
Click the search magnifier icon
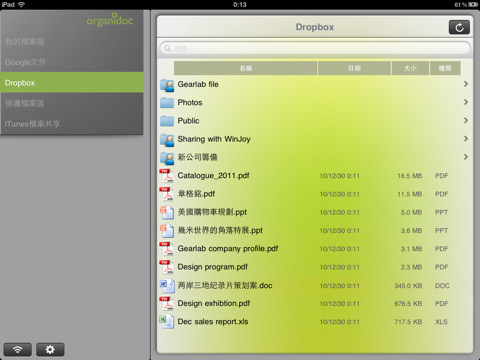167,48
